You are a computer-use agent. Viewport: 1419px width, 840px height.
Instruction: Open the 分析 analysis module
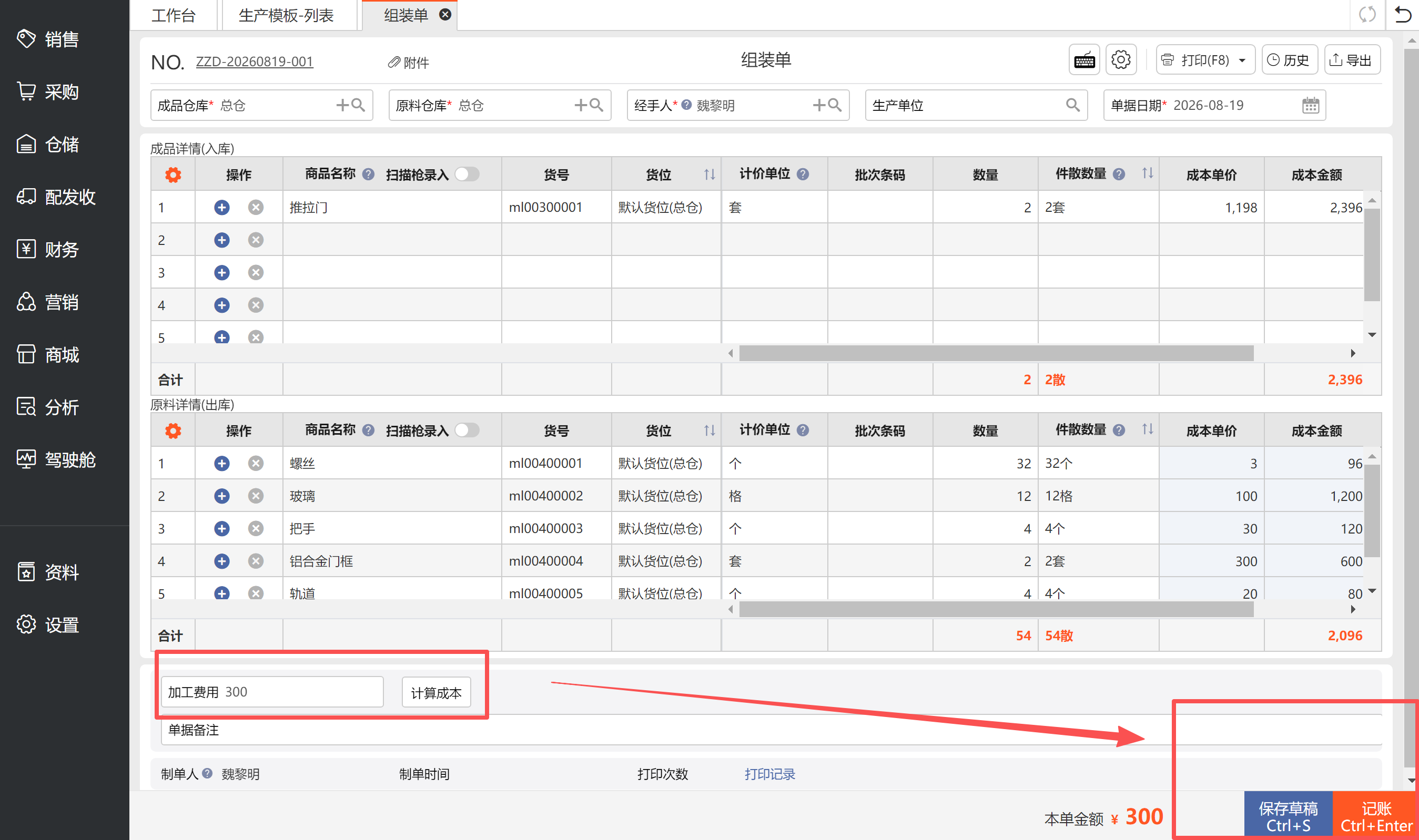[x=47, y=407]
